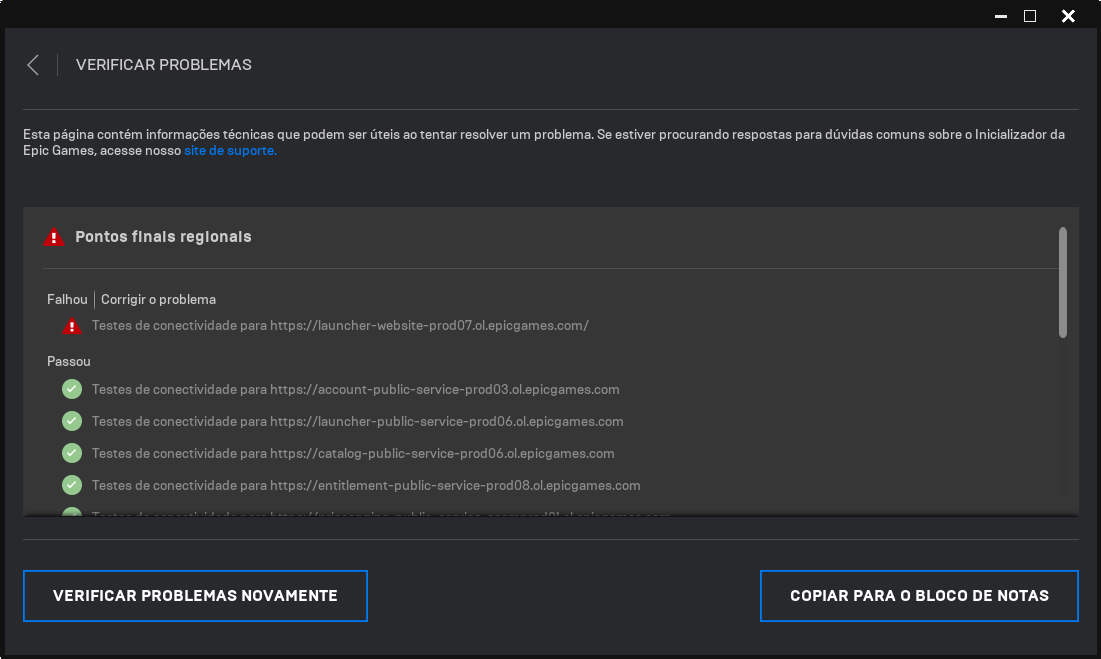Select the catalog-public-service-prod06 connectivity test text
The image size is (1101, 659).
pos(353,454)
